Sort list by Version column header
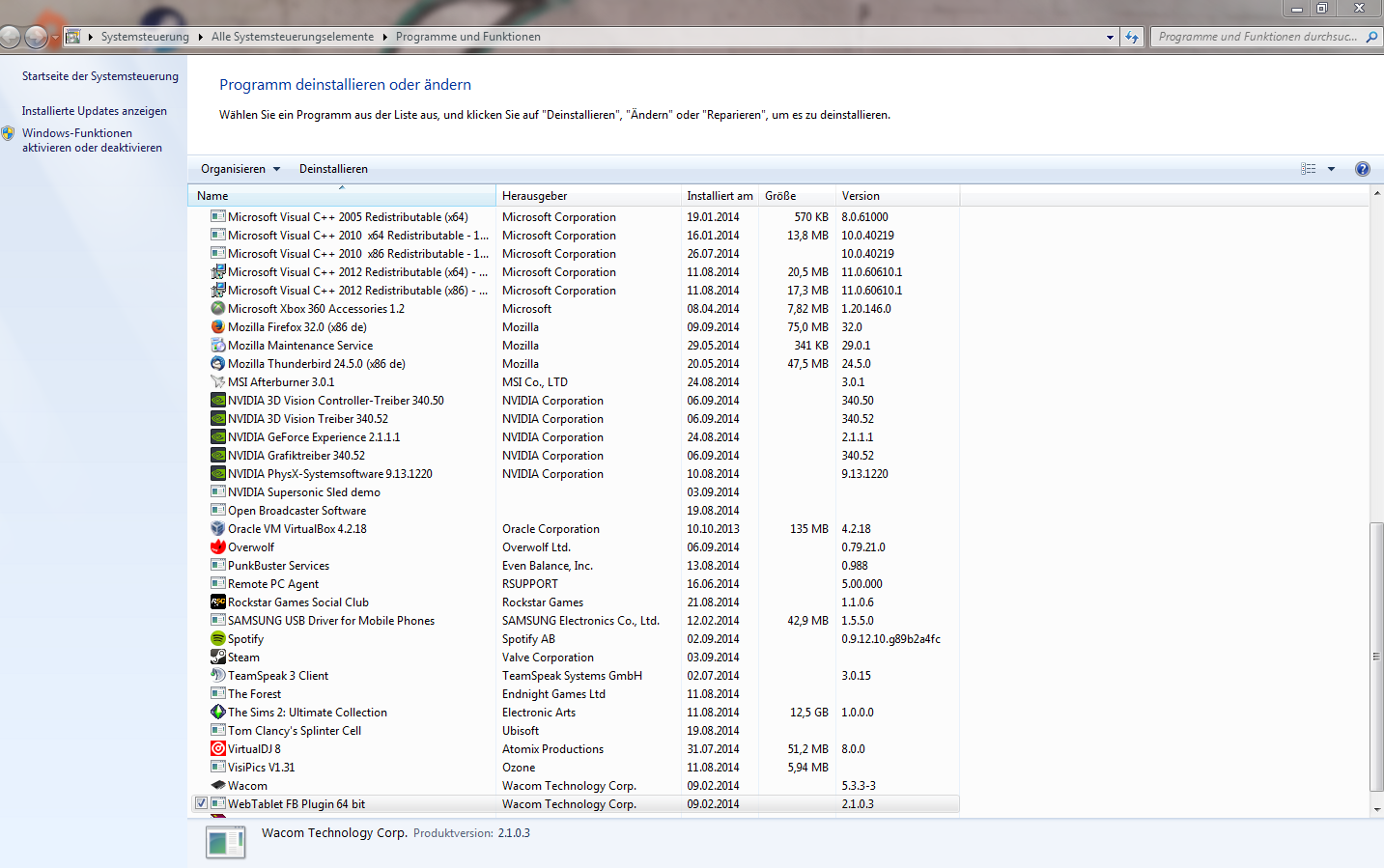 [x=897, y=195]
